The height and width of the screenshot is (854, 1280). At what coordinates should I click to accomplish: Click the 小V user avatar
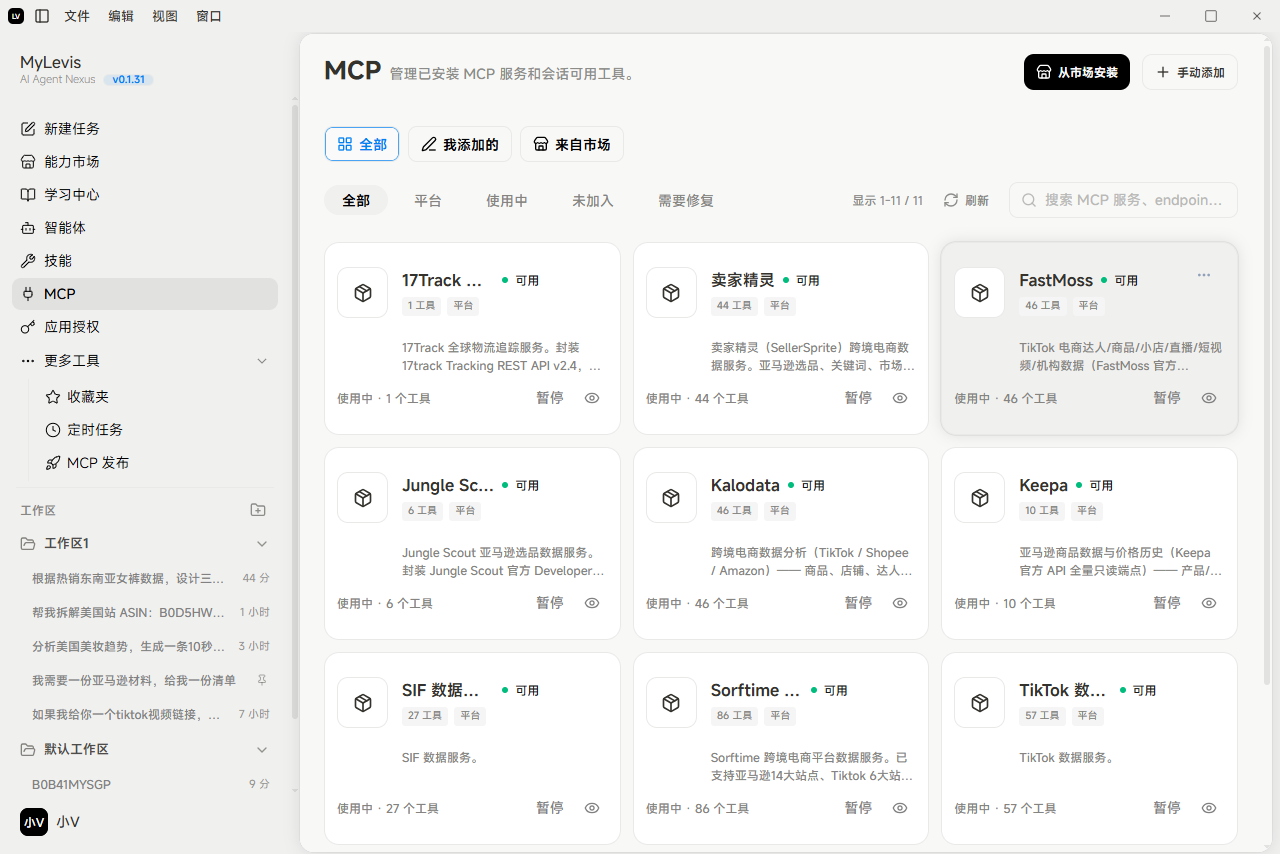34,822
